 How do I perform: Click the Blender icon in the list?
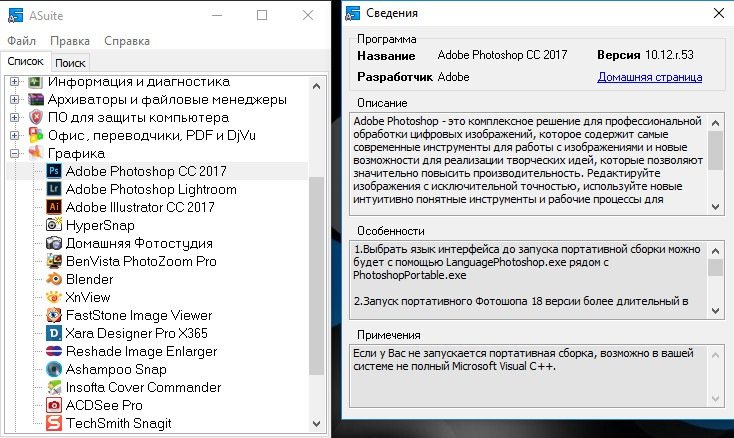[54, 279]
